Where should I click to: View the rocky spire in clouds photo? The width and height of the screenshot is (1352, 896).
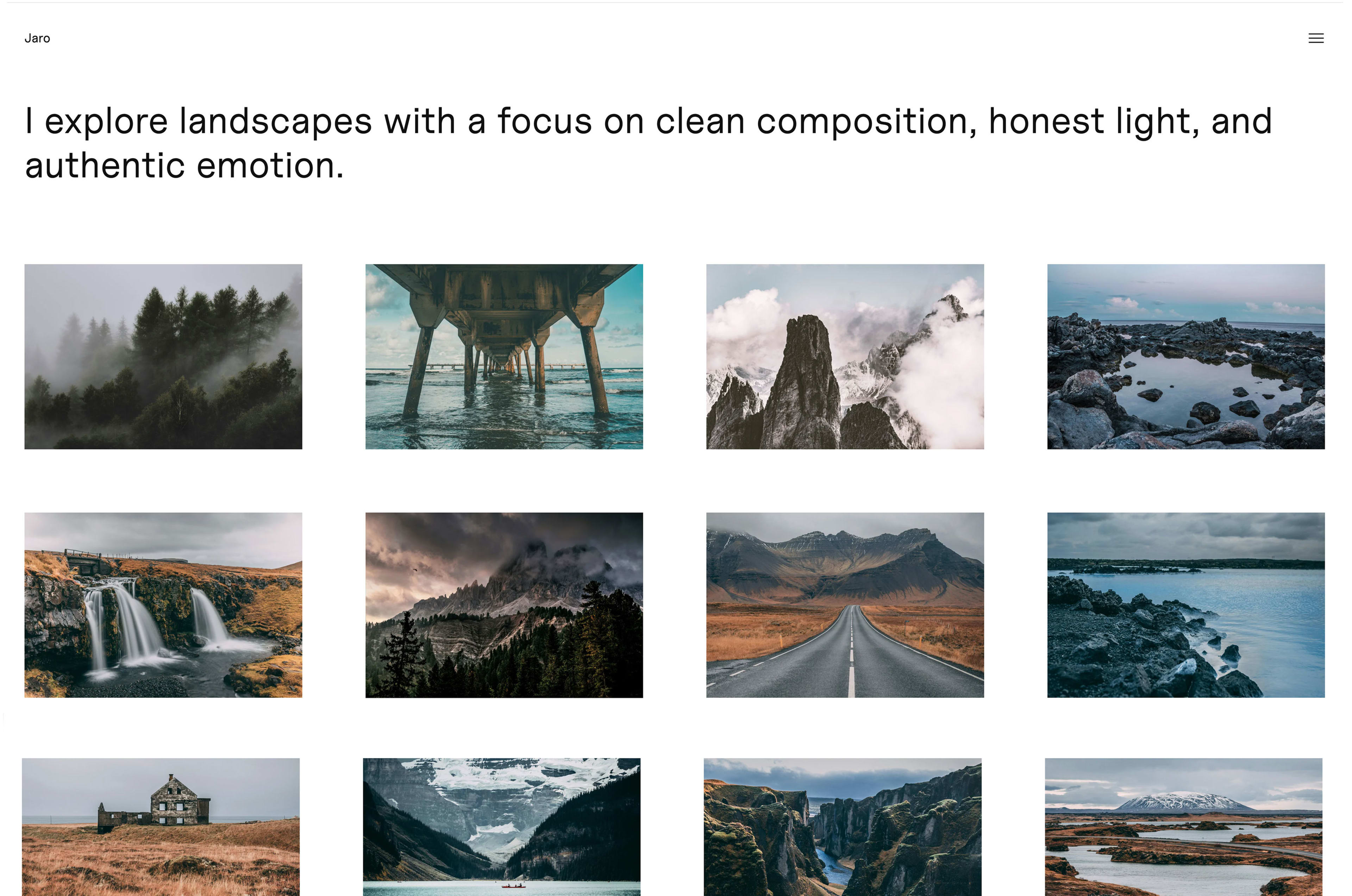845,357
